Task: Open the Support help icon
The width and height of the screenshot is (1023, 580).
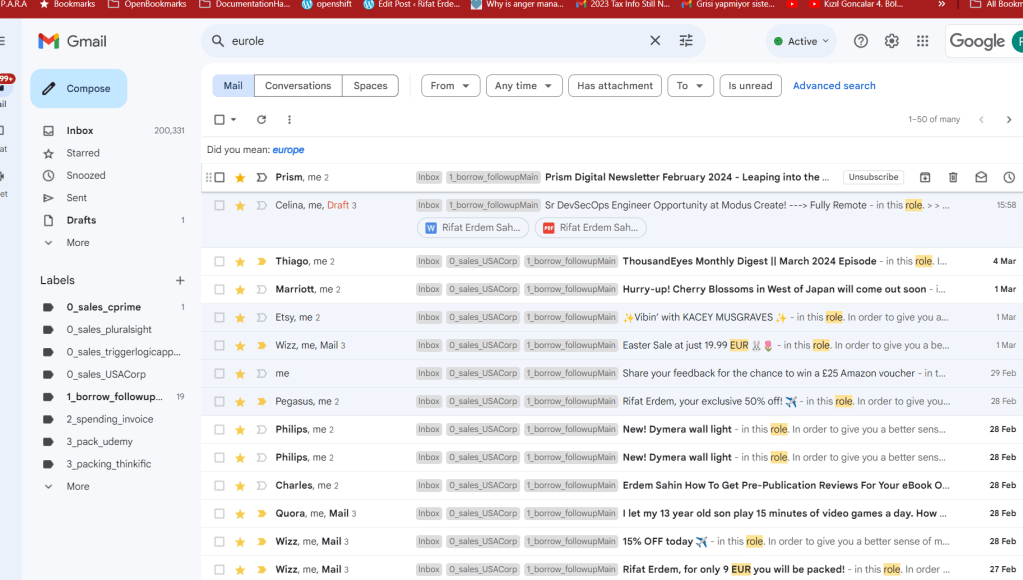Action: pos(861,41)
